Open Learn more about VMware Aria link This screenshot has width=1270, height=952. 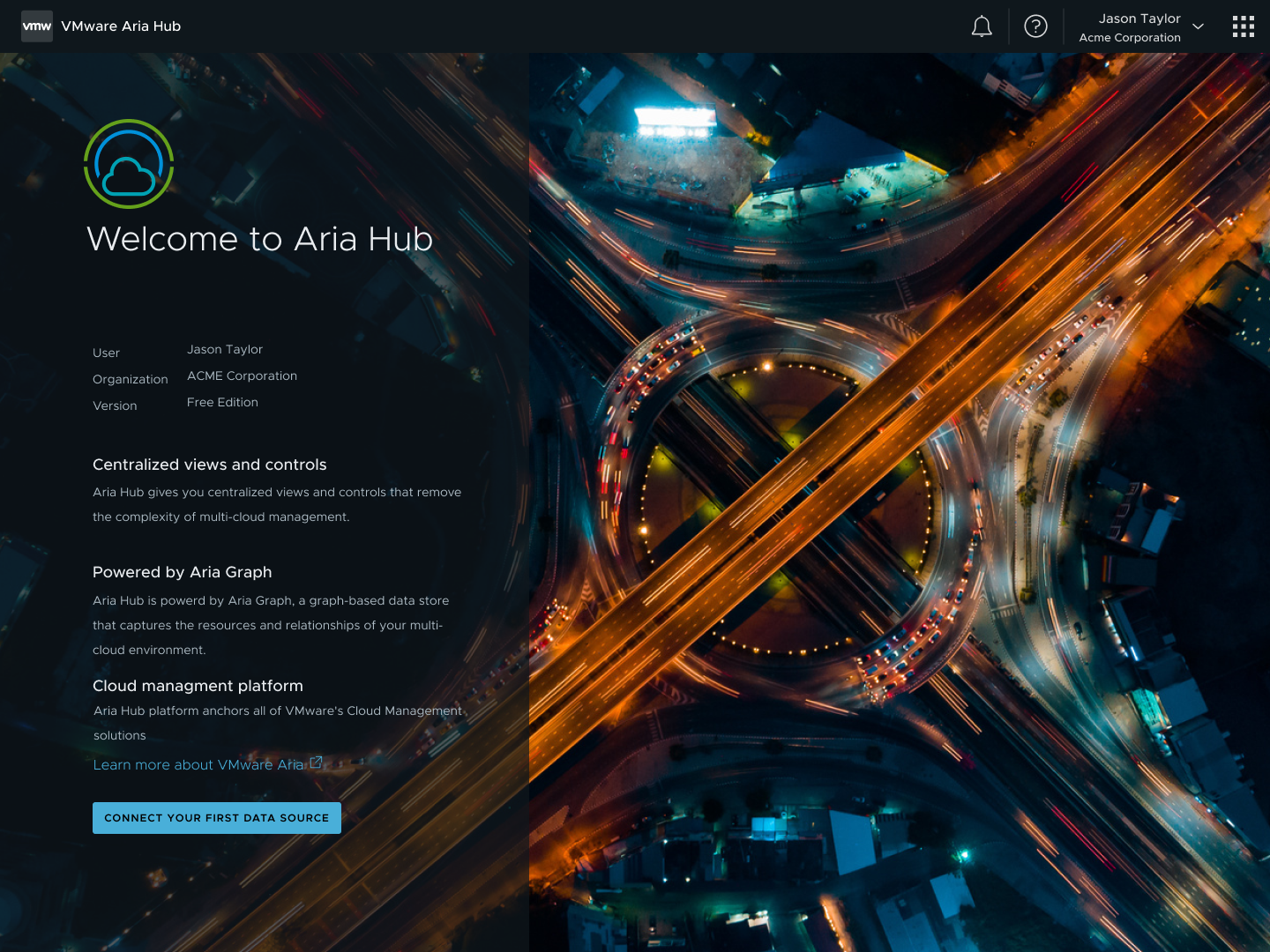[x=198, y=765]
